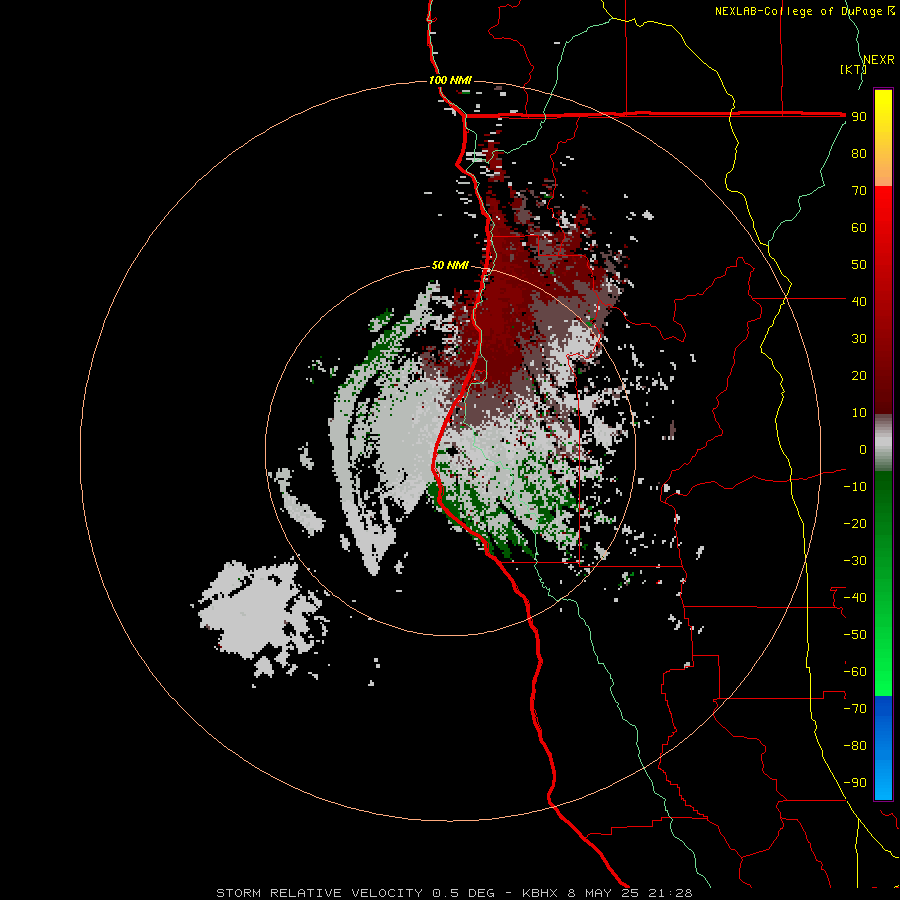The height and width of the screenshot is (900, 900).
Task: Click the -50 value on velocity scale
Action: coord(855,635)
